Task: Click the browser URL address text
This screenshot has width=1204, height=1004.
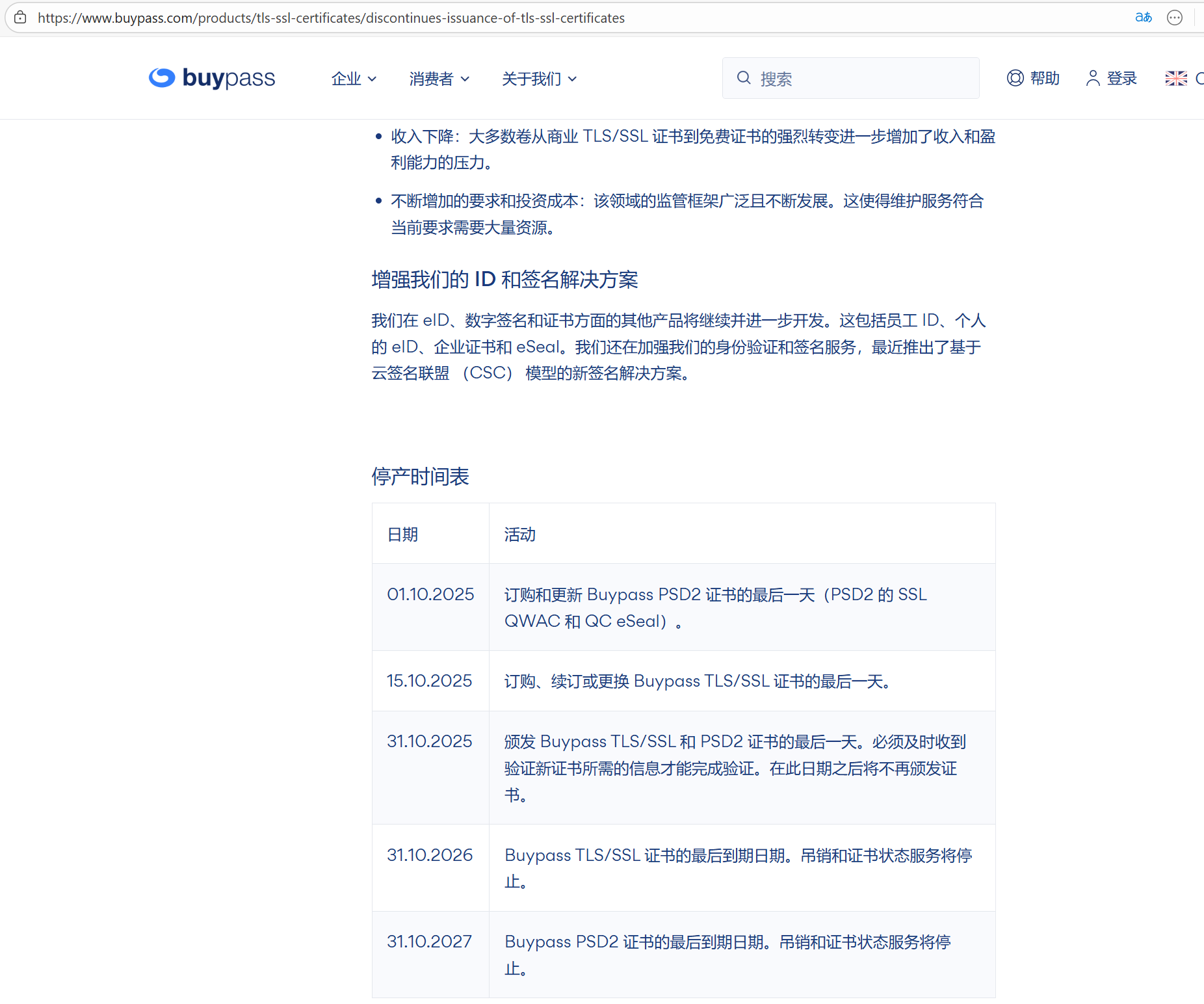Action: (x=331, y=18)
